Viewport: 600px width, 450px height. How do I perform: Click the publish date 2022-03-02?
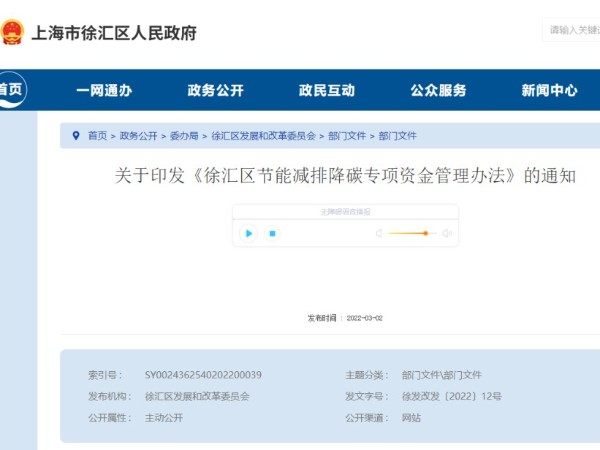364,318
